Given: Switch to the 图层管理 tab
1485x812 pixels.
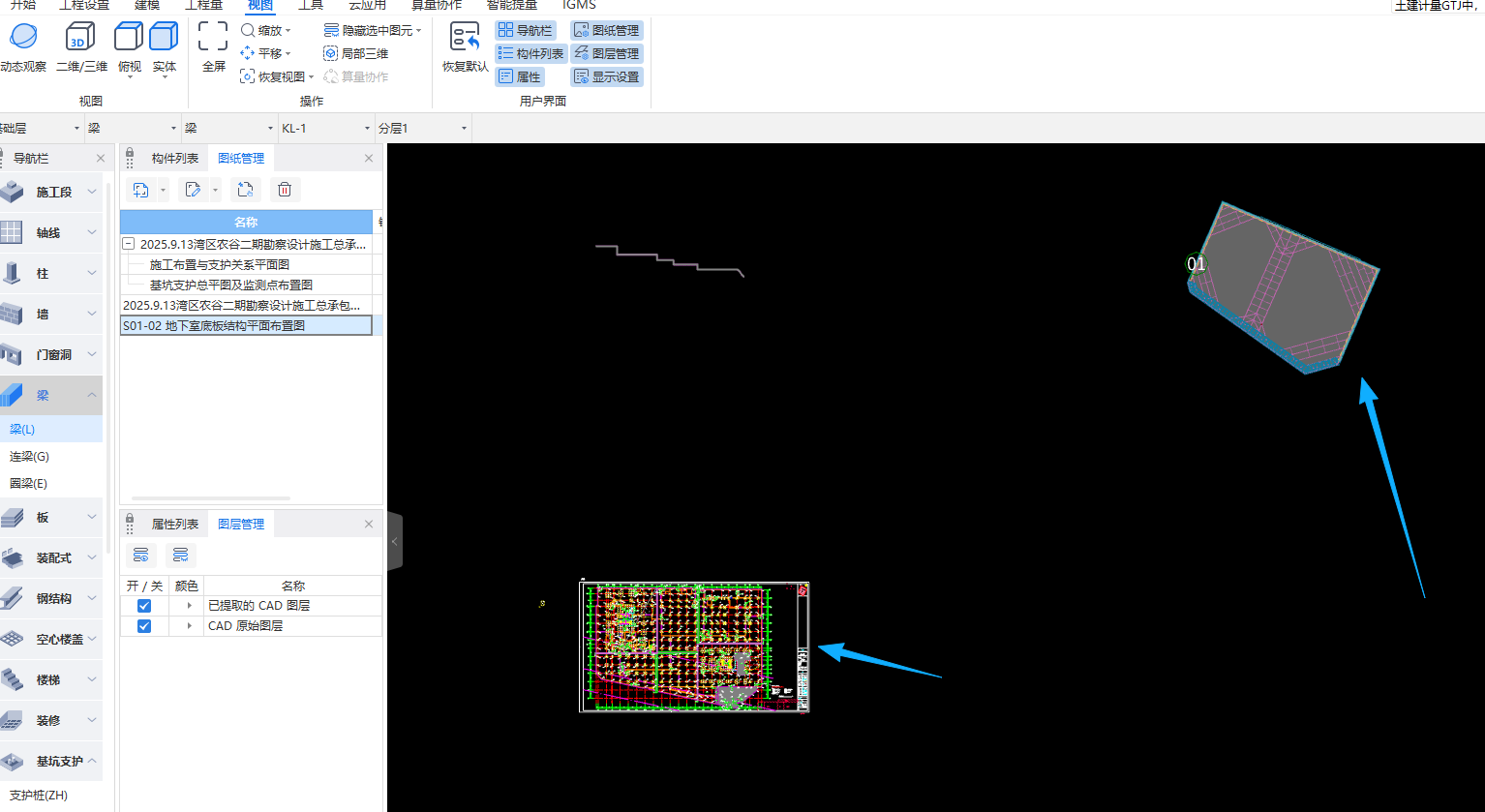Looking at the screenshot, I should tap(241, 524).
